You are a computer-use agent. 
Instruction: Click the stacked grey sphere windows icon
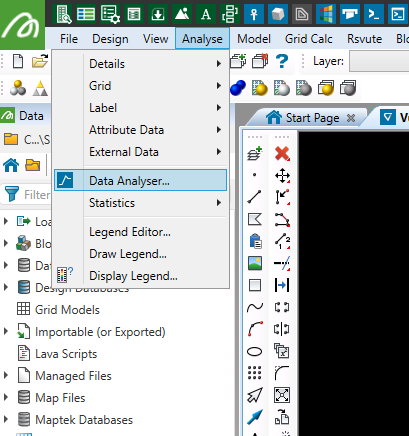tap(348, 88)
